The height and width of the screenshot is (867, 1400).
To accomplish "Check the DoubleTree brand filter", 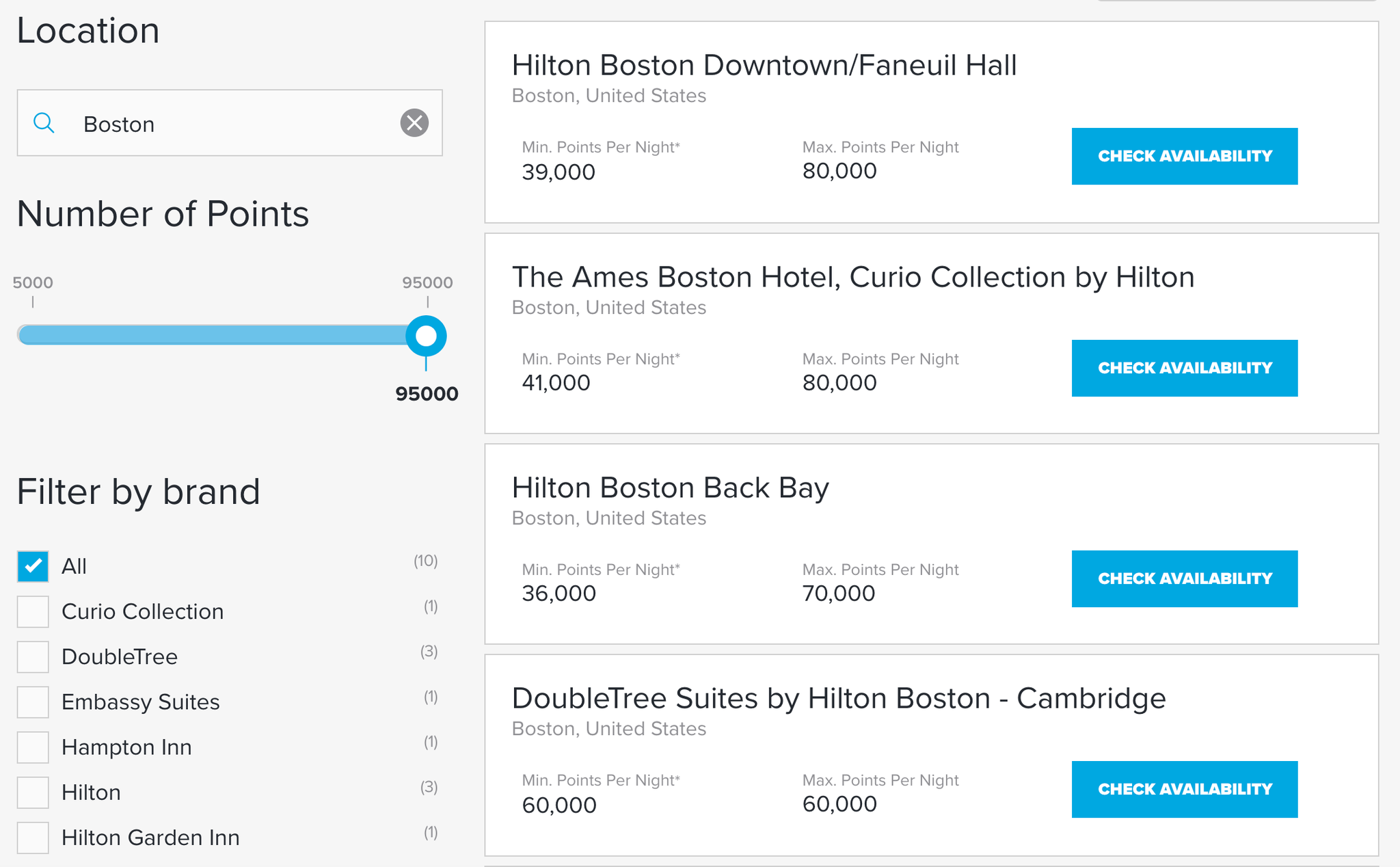I will [32, 656].
